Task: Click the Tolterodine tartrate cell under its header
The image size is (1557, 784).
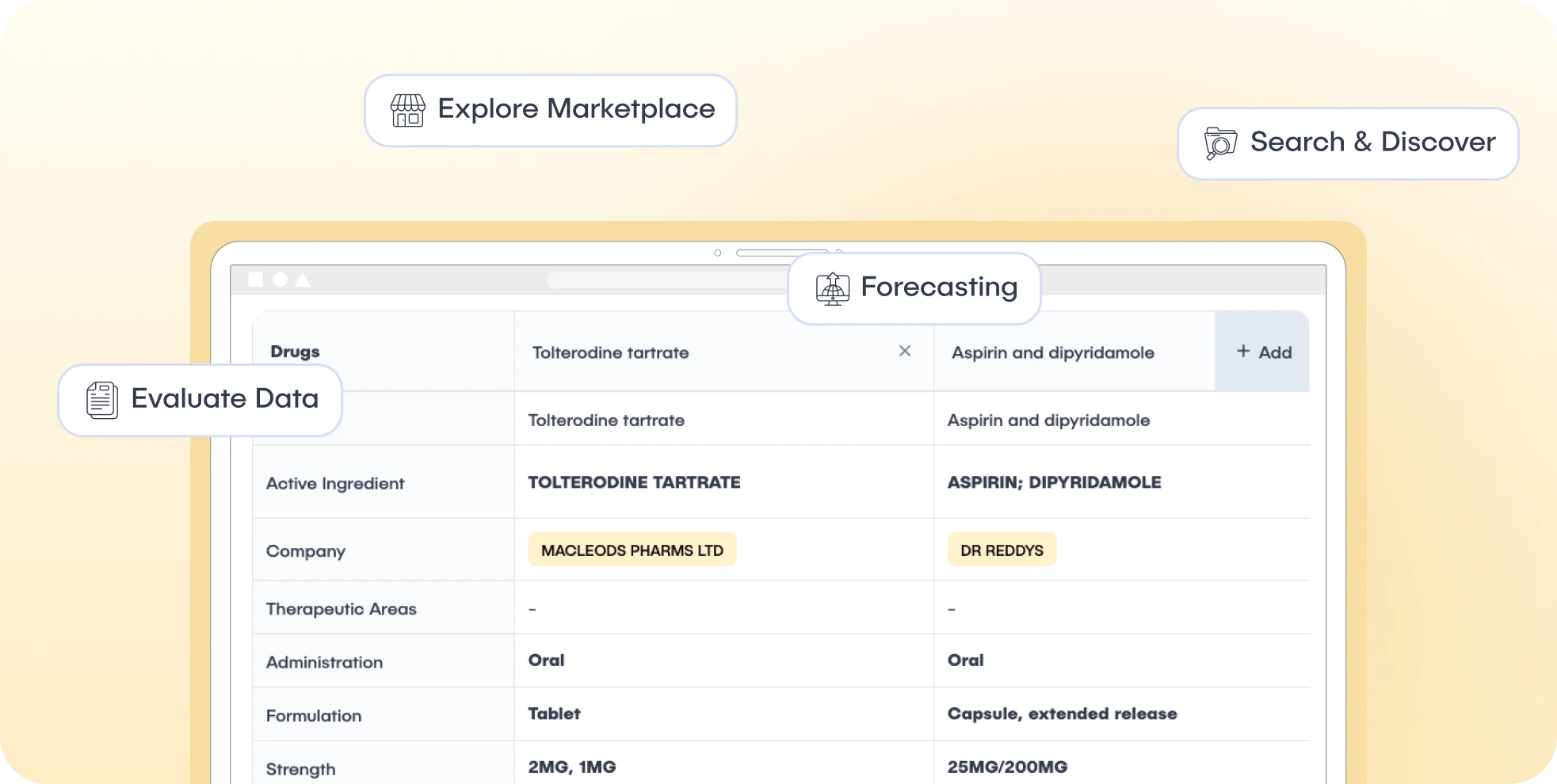Action: (606, 421)
